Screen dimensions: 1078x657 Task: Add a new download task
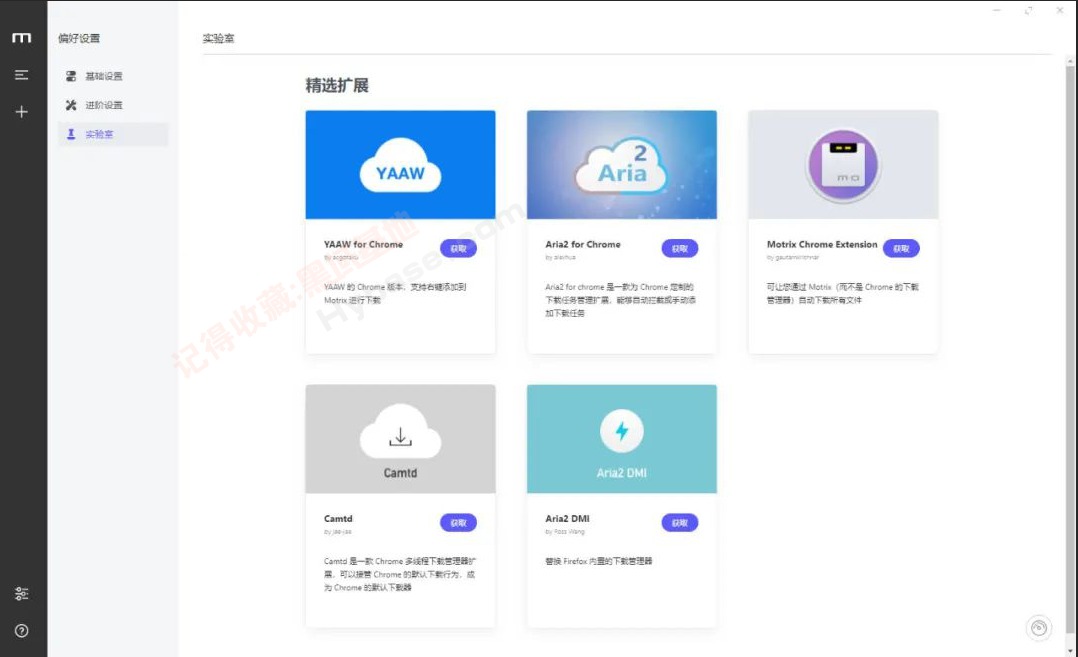(21, 111)
